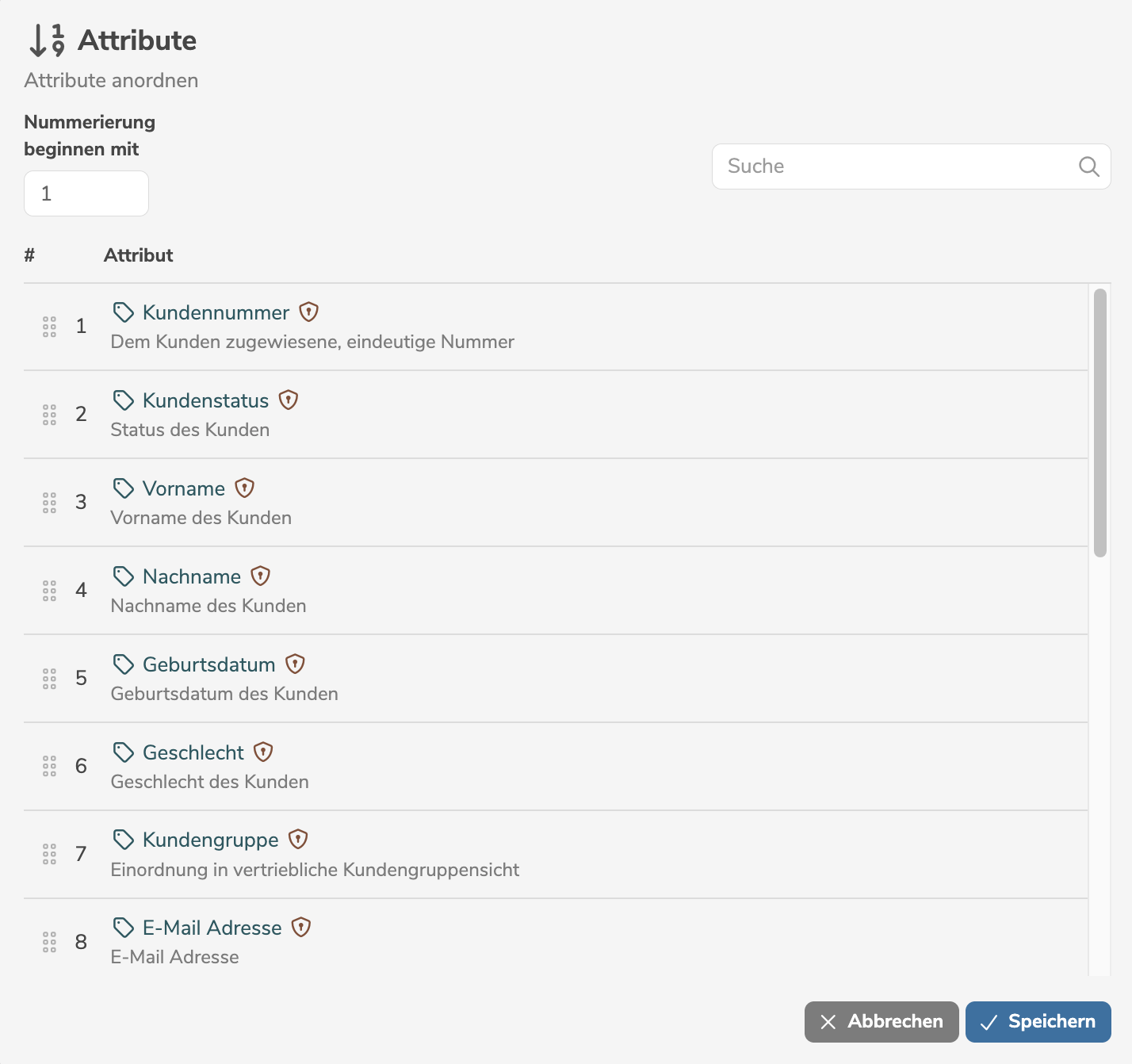
Task: Click the privacy shield beside Geburtsdatum
Action: tap(295, 664)
